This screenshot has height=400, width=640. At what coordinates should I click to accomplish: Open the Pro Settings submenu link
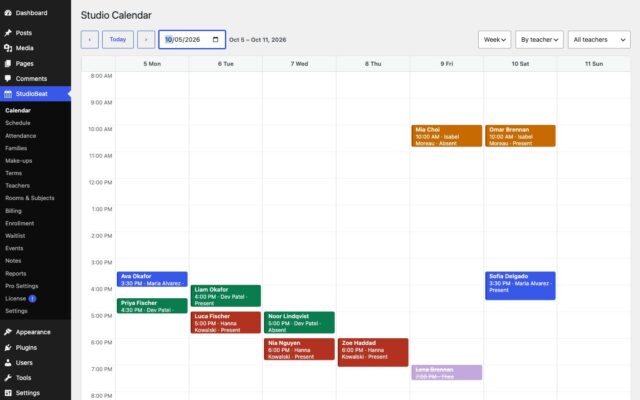click(22, 286)
